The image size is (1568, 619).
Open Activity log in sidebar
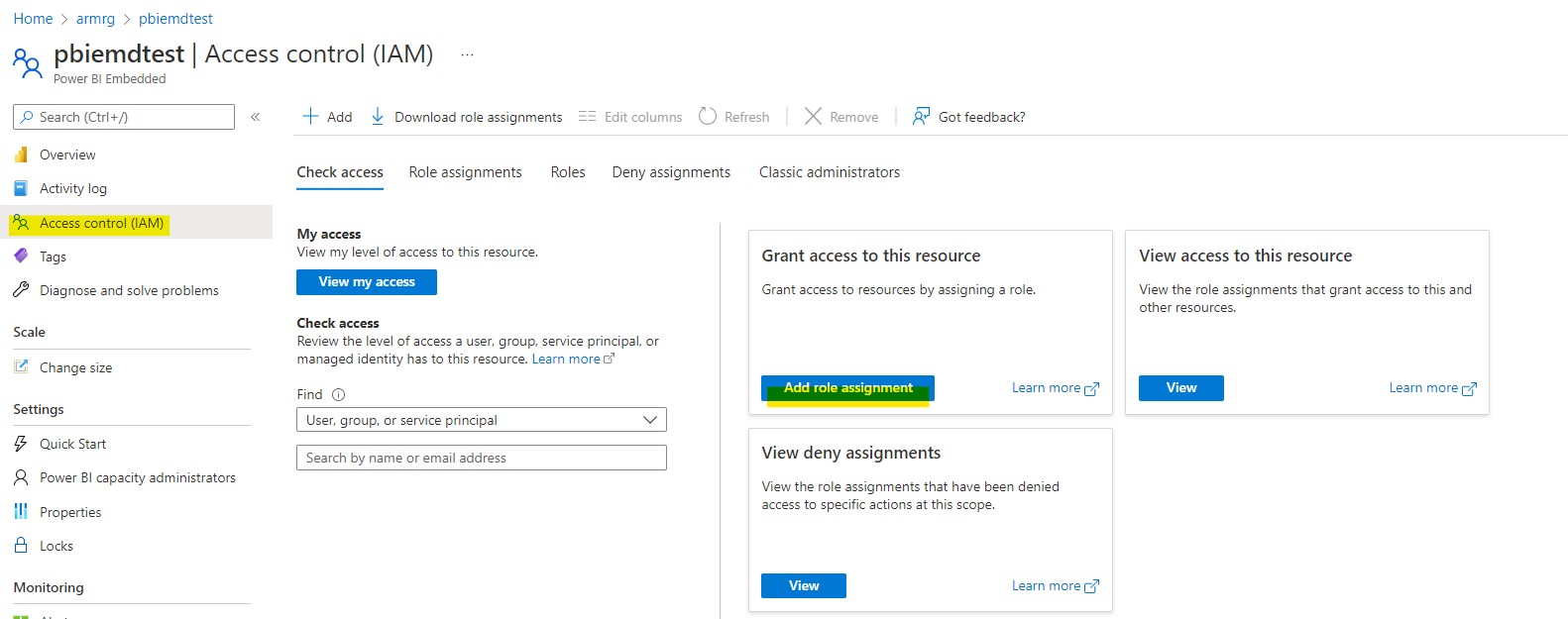[73, 188]
